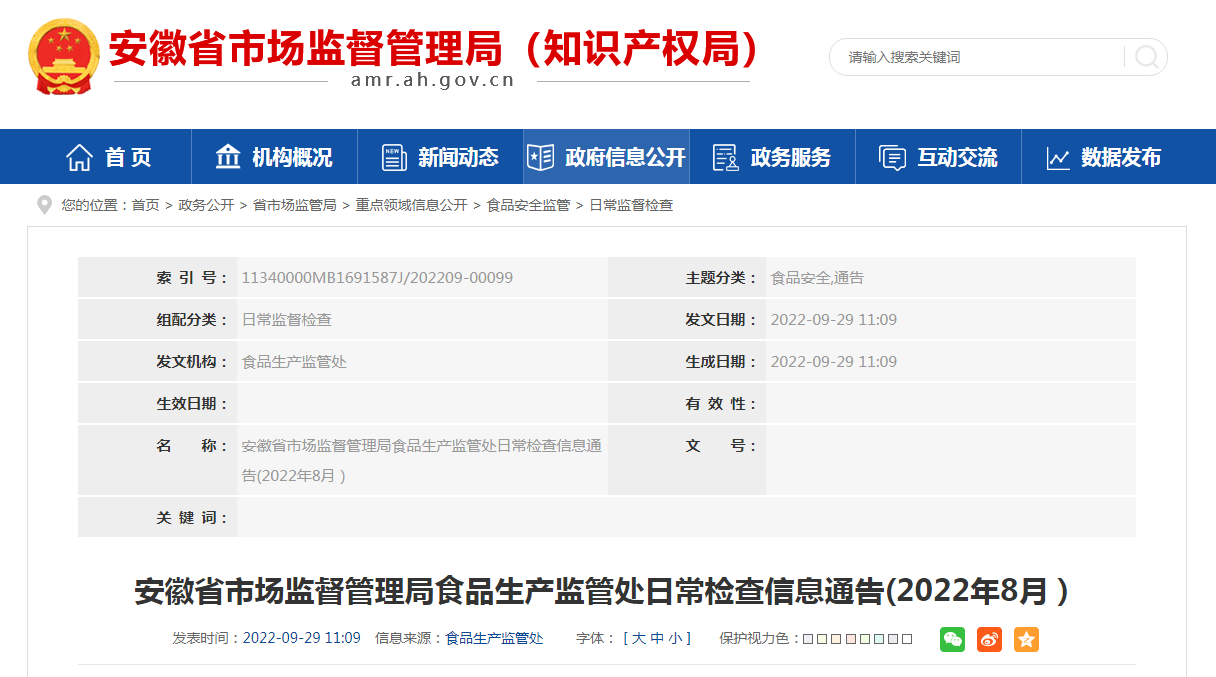Open the 机构概况 navigation tab

click(x=274, y=157)
